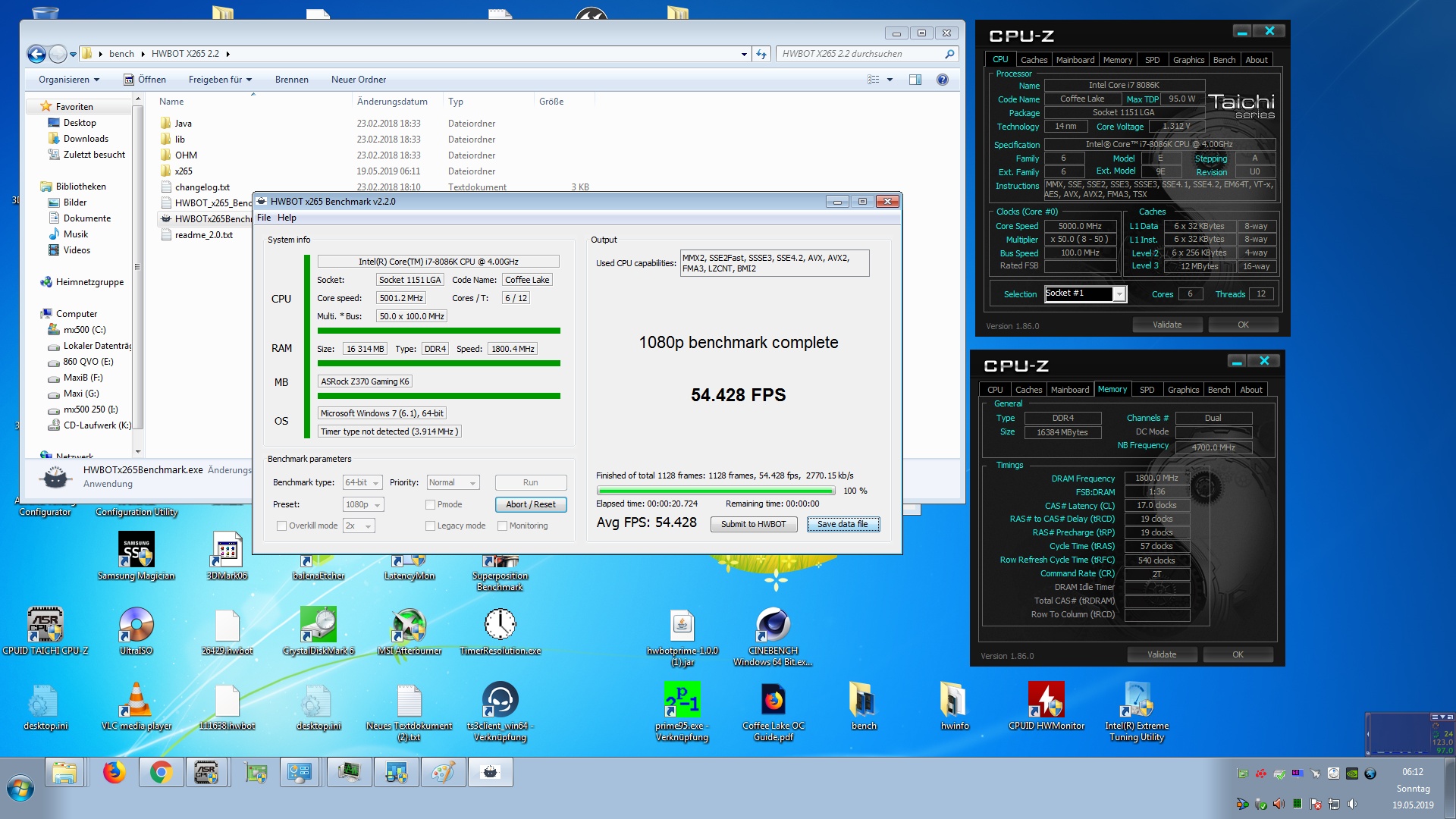Open Samsung Magician desktop shortcut
This screenshot has height=819, width=1456.
click(x=136, y=557)
